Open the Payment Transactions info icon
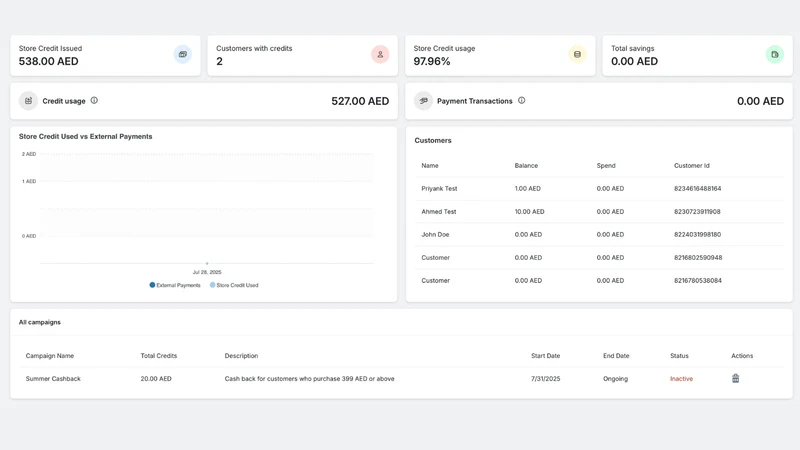This screenshot has width=800, height=450. [x=521, y=101]
